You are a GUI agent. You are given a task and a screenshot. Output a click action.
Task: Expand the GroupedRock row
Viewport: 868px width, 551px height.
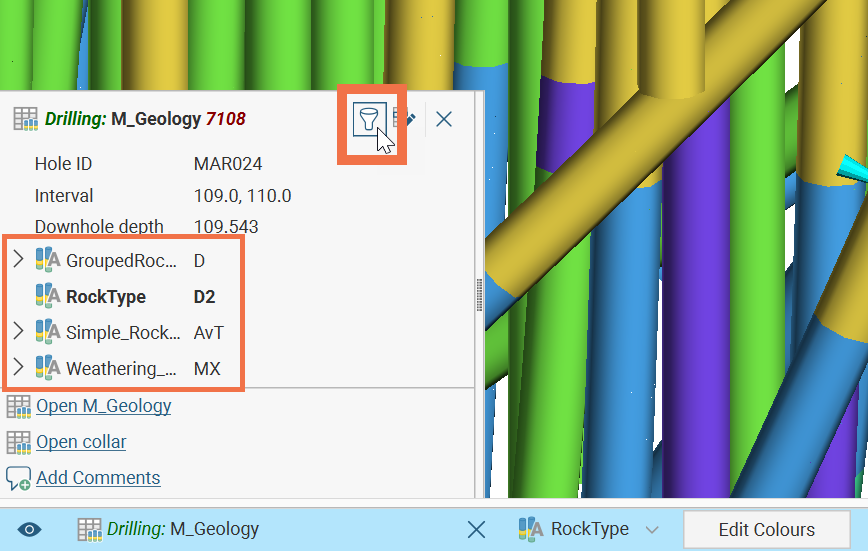pos(18,260)
